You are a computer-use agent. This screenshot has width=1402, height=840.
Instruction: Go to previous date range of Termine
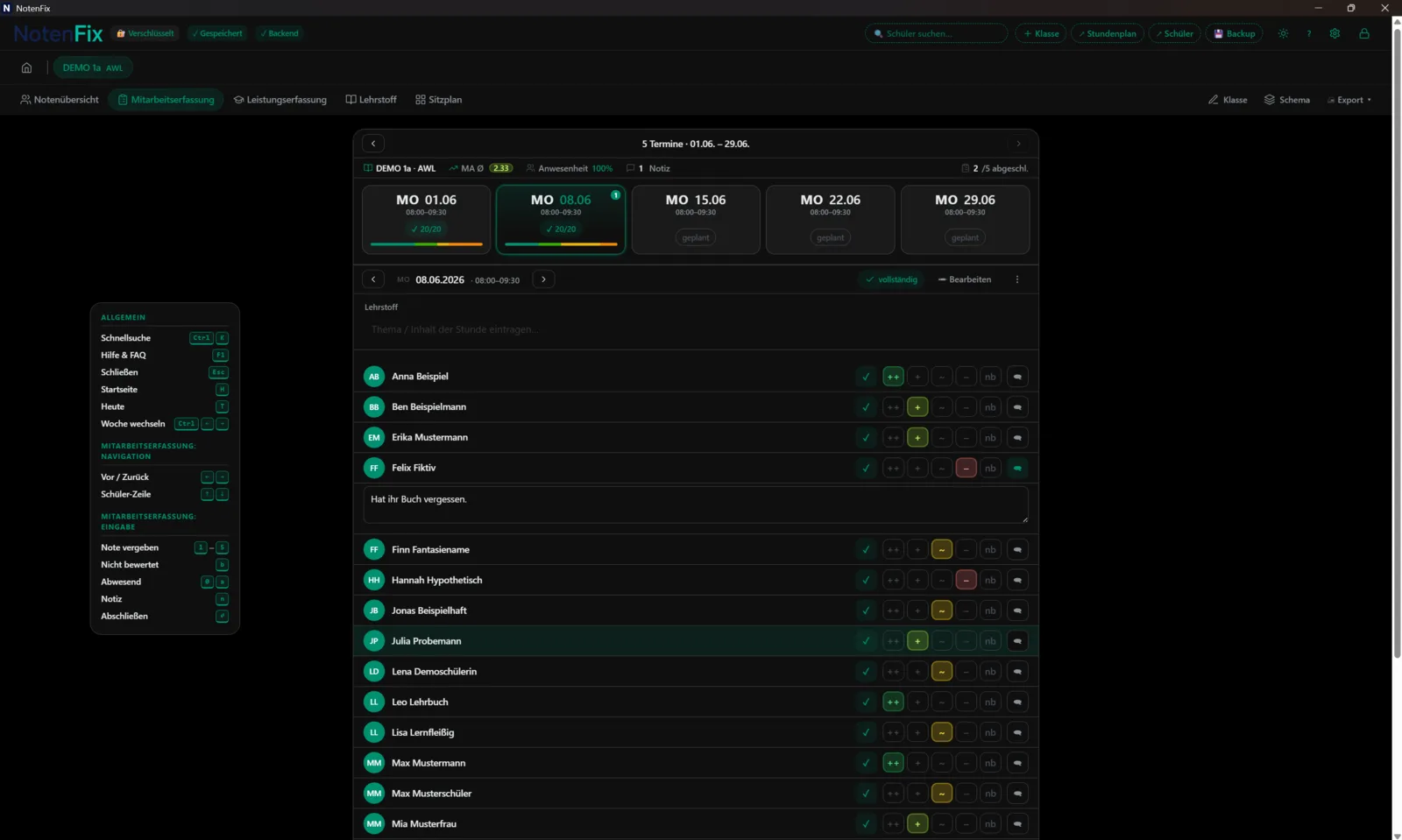373,144
